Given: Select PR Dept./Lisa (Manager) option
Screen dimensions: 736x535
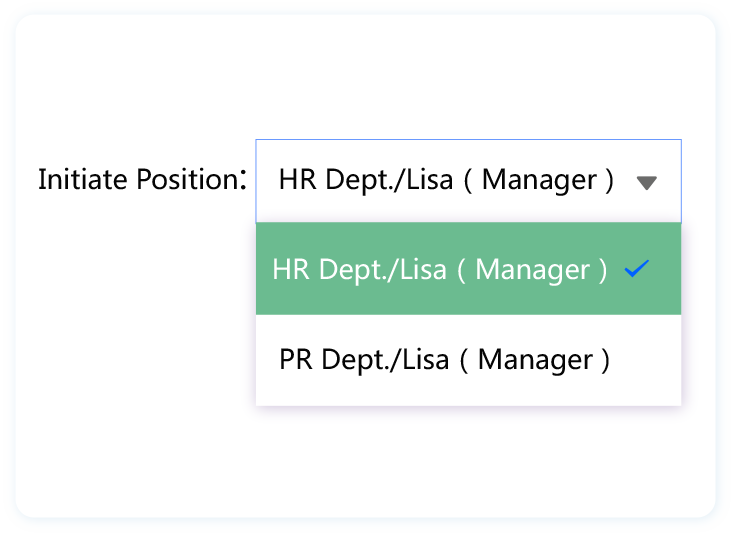Looking at the screenshot, I should (x=444, y=360).
